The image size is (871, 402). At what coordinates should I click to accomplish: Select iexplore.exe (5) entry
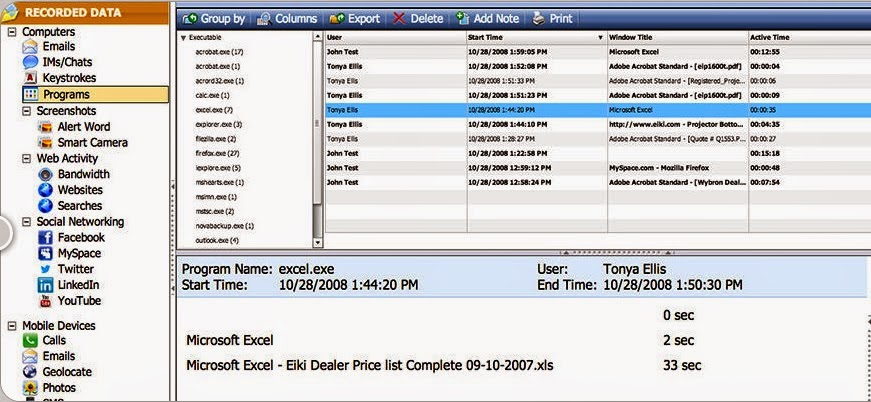pyautogui.click(x=218, y=168)
